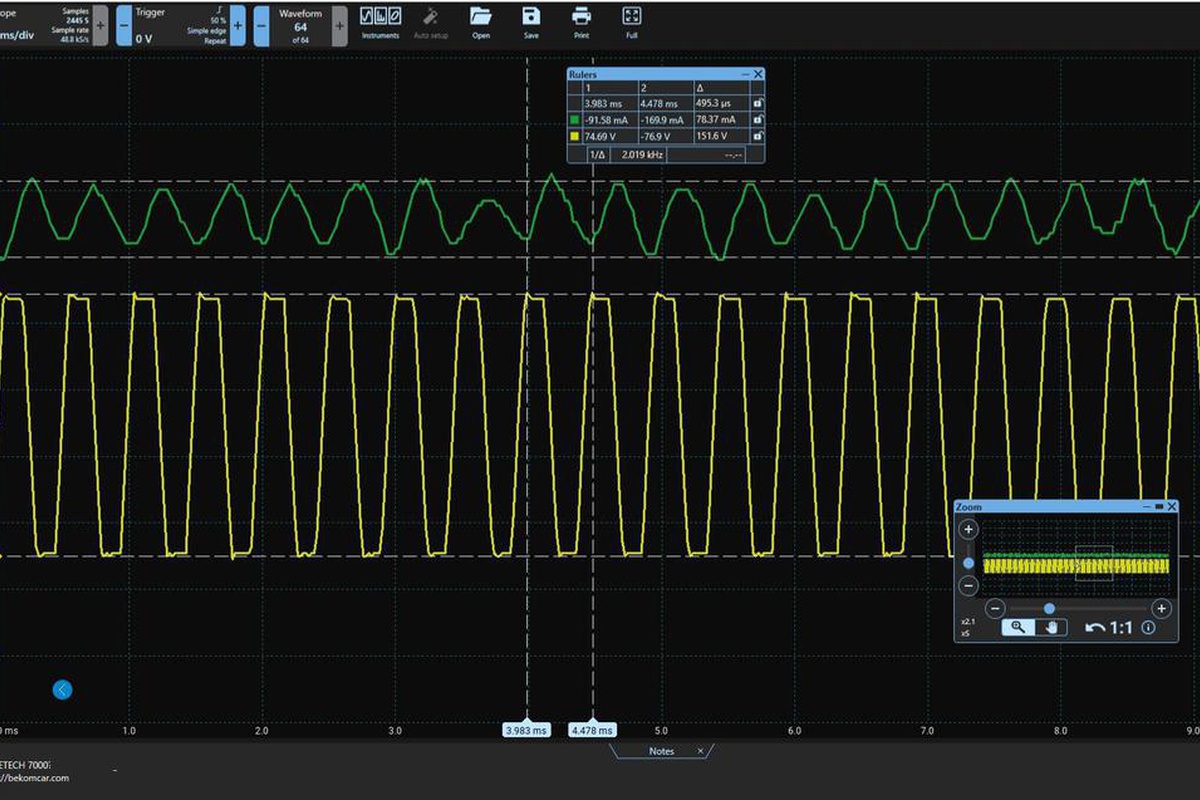The height and width of the screenshot is (800, 1200).
Task: Open the Waveform 64 of 64 selector
Action: tap(301, 25)
